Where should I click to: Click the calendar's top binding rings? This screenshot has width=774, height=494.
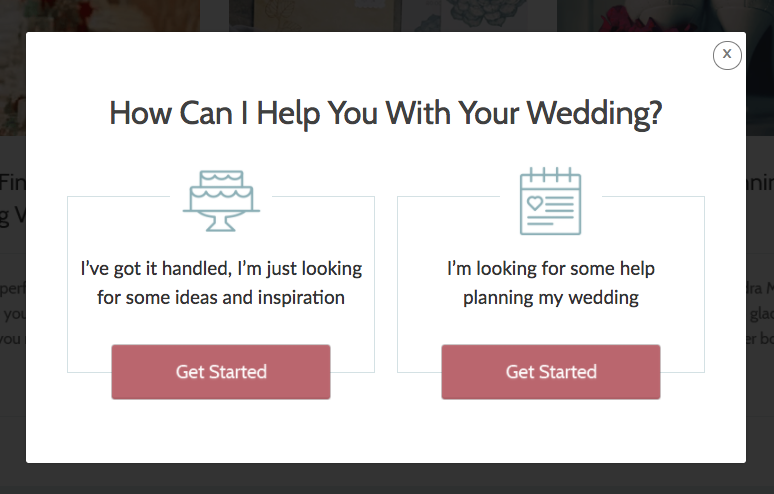[x=550, y=174]
